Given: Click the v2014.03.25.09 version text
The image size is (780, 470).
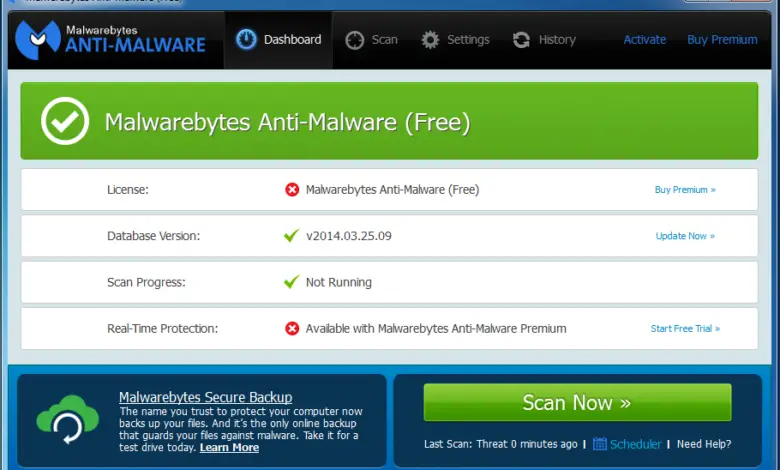Looking at the screenshot, I should (349, 236).
